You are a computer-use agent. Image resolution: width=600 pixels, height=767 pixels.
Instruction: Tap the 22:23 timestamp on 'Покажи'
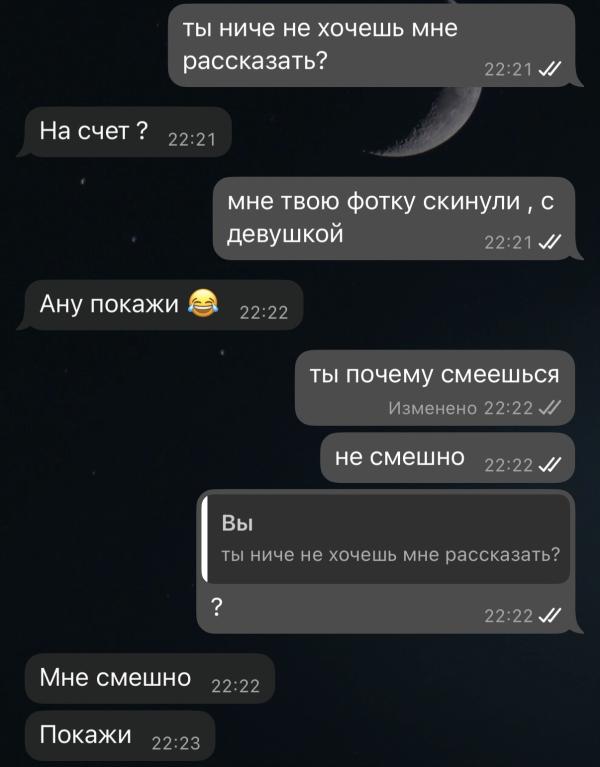point(176,744)
